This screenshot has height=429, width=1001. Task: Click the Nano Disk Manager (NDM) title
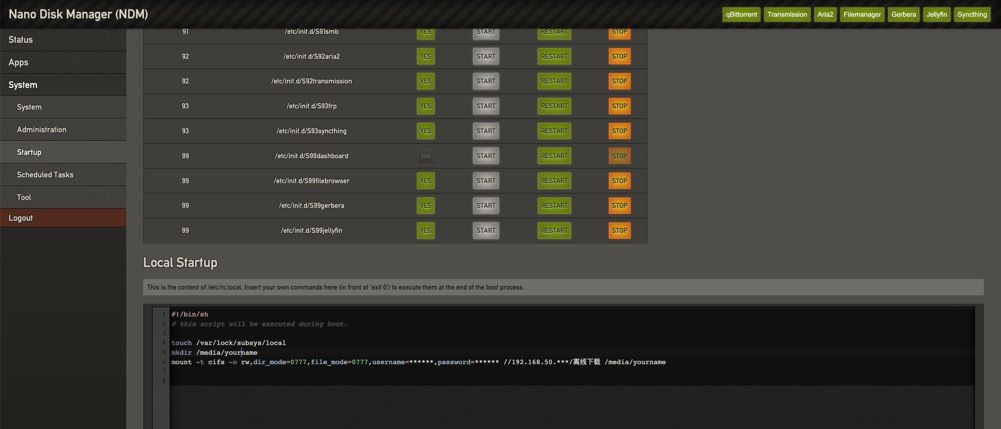point(79,15)
